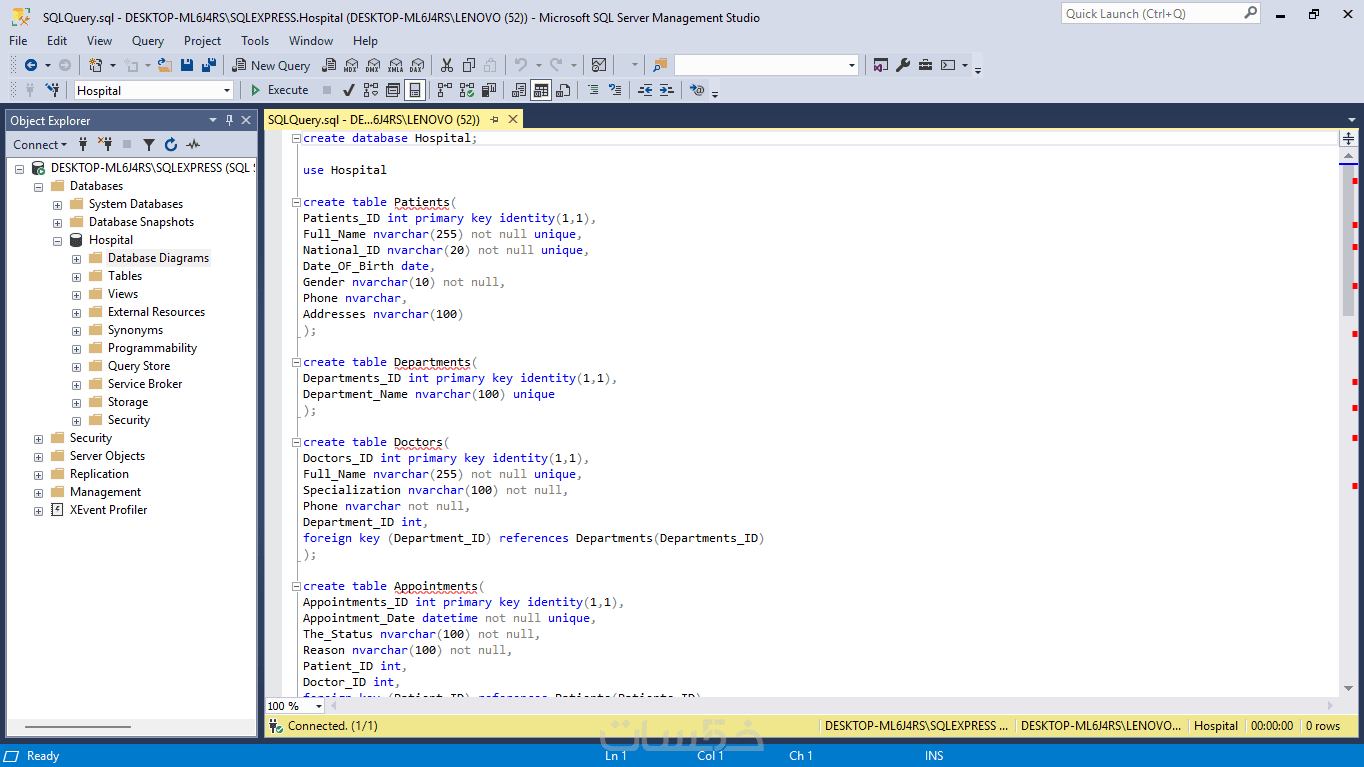
Task: Click the Parse checkmark icon
Action: [351, 90]
